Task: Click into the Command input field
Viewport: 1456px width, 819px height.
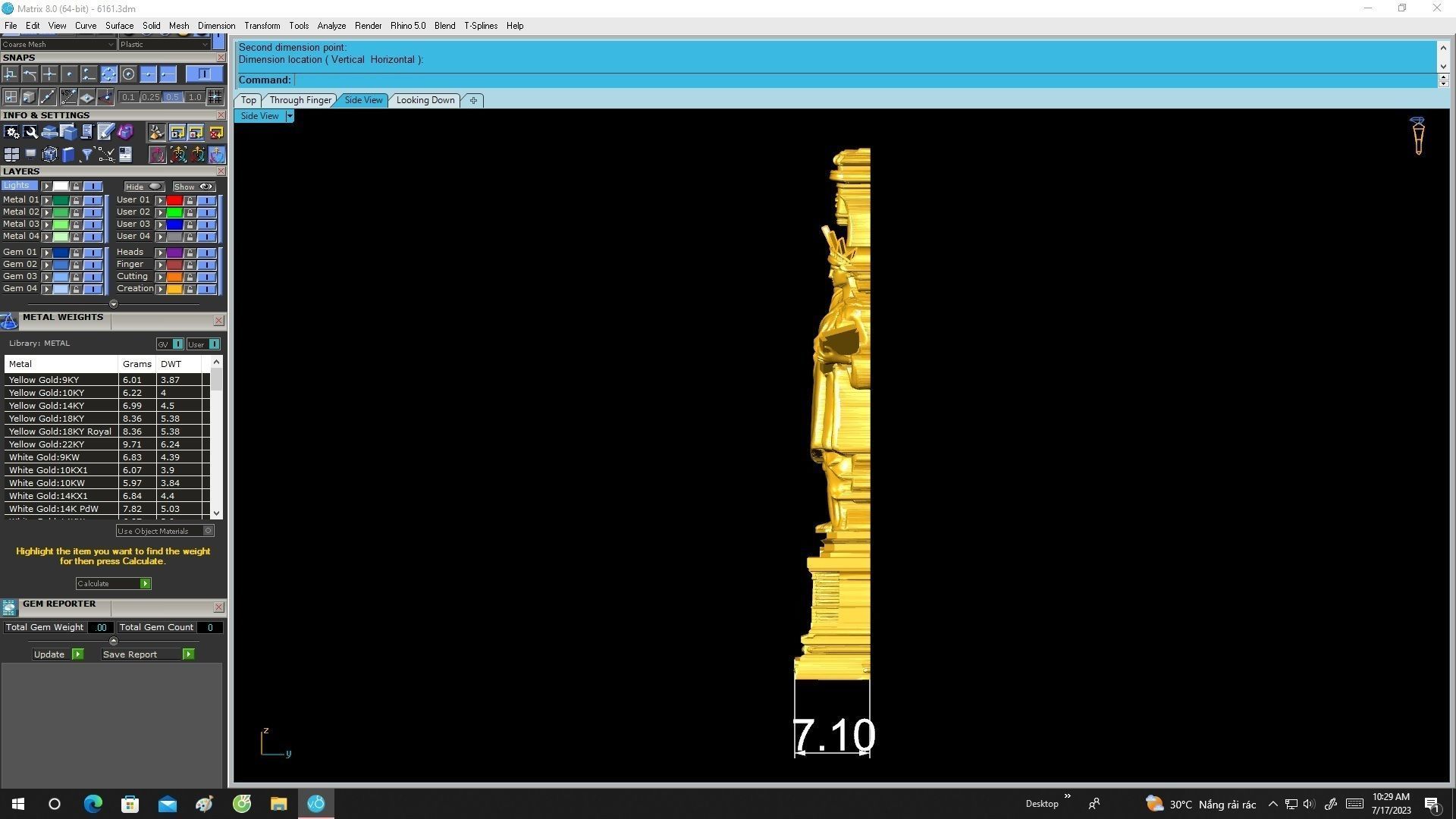Action: 864,80
